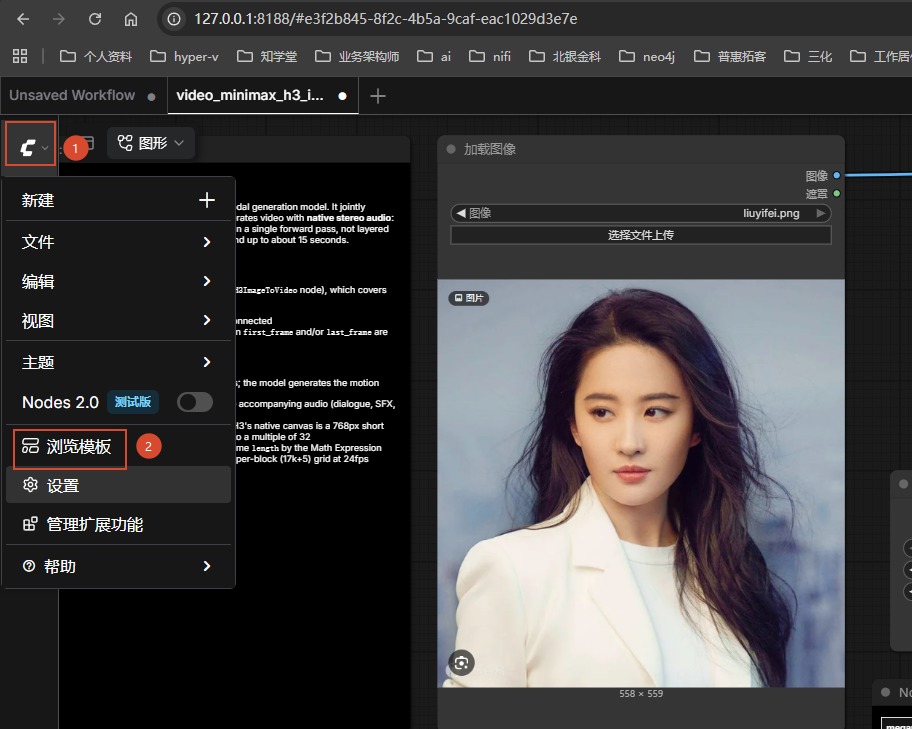Open the camera icon on image preview
Screen dimensions: 912x729
click(x=461, y=663)
